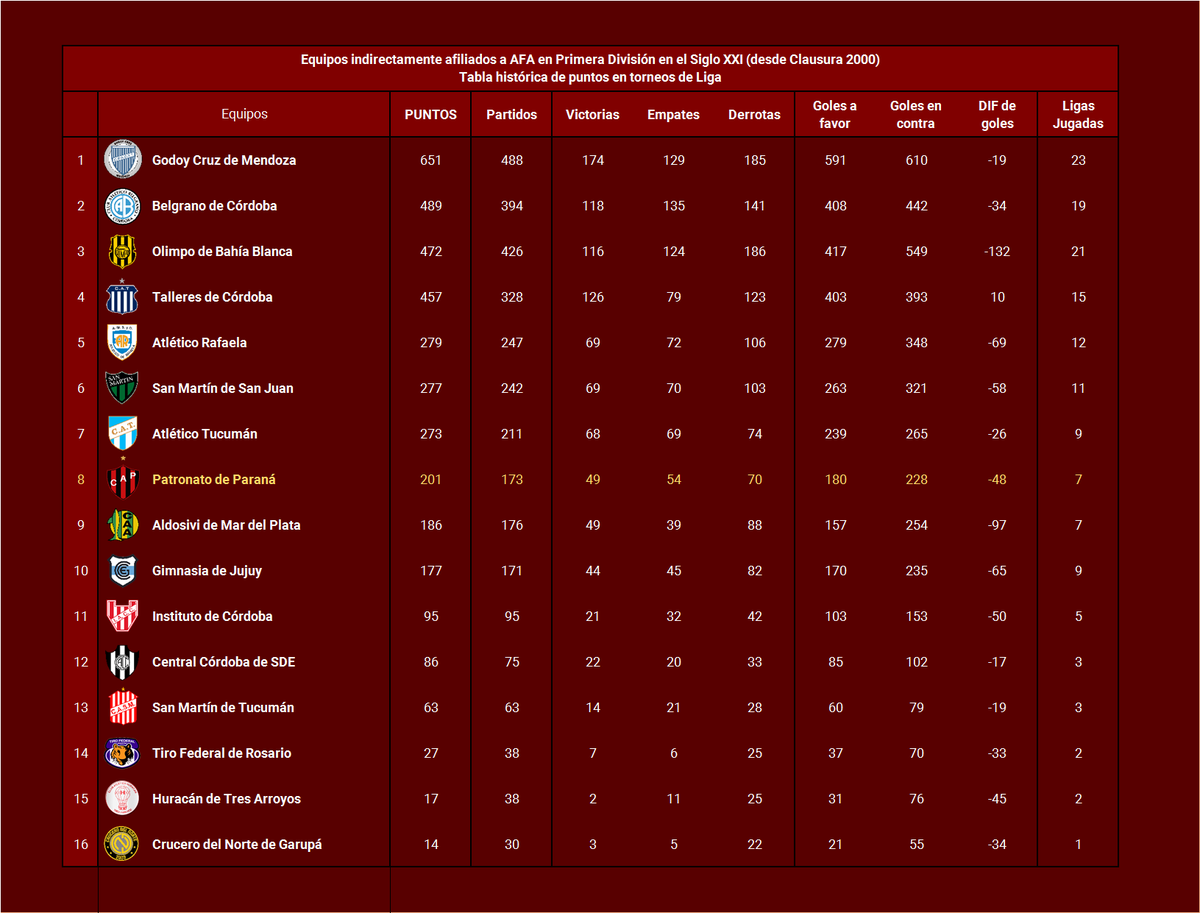Click Godoy Cruz leagues played 23

point(1078,160)
